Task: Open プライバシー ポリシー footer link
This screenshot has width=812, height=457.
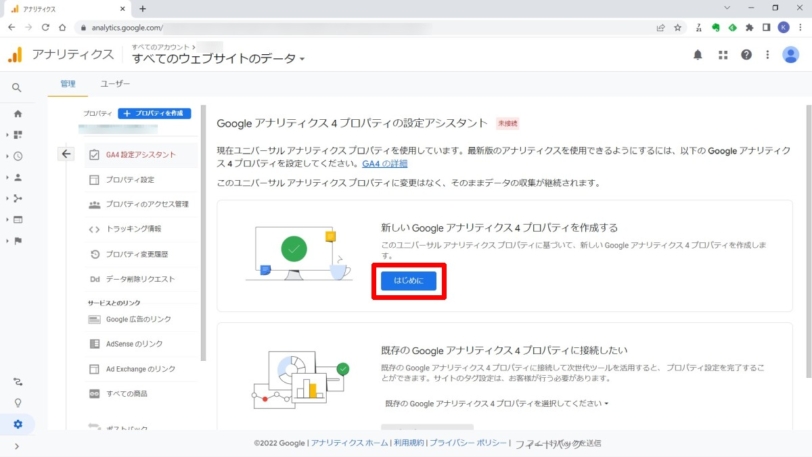Action: (468, 443)
